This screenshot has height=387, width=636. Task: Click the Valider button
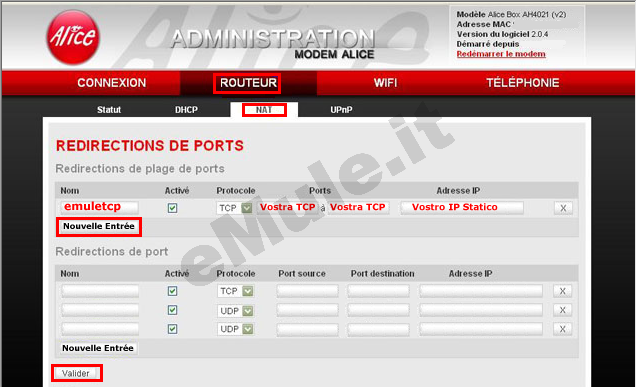pos(76,373)
